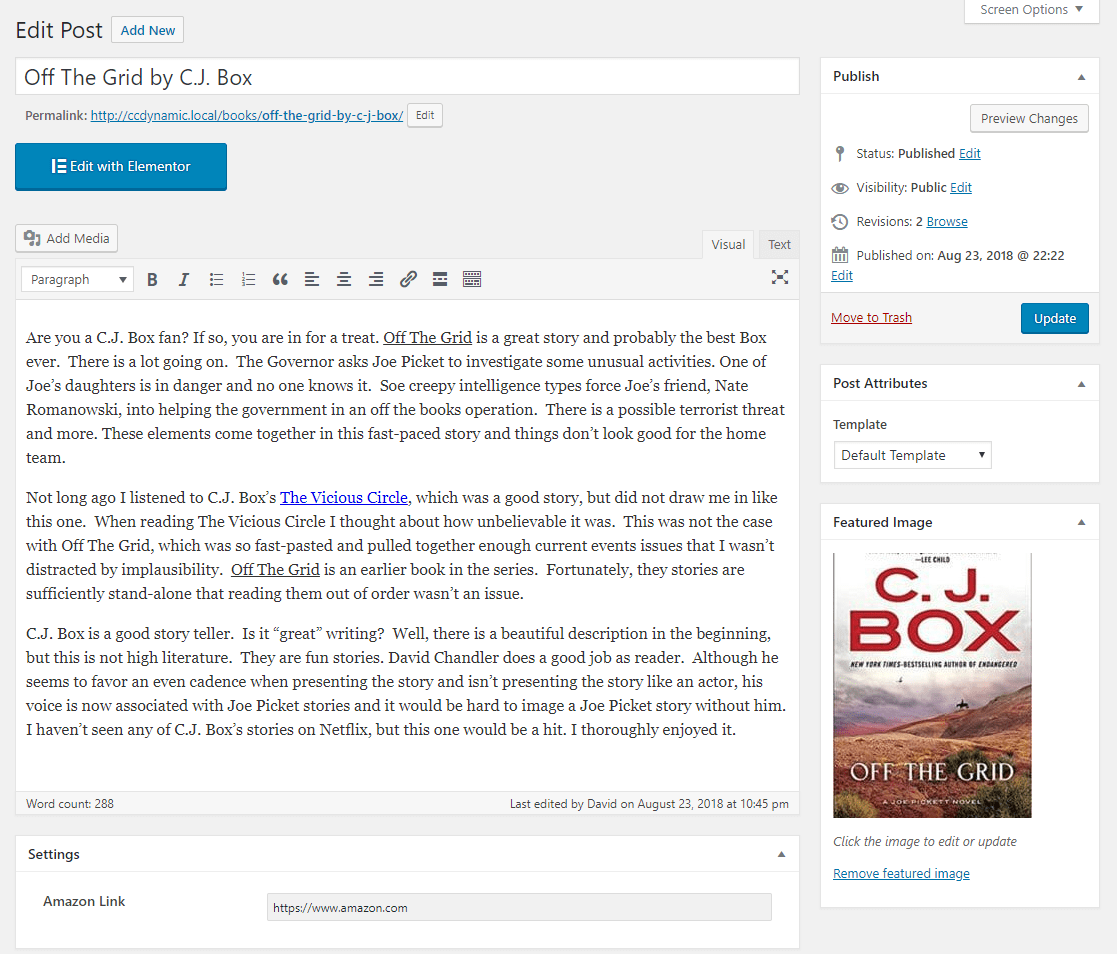Switch to the Visual editor tab

point(728,244)
